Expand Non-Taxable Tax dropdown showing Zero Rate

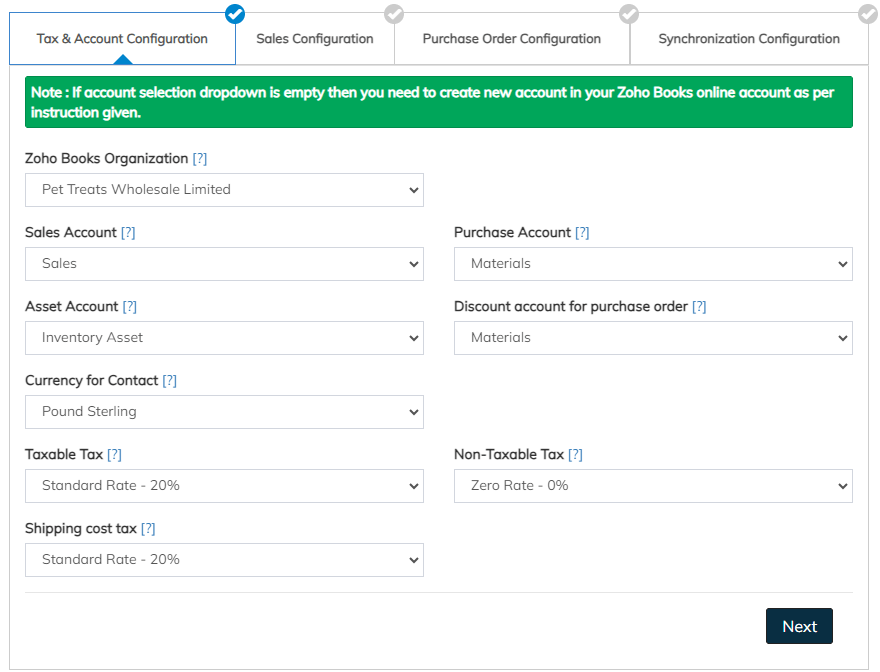653,486
